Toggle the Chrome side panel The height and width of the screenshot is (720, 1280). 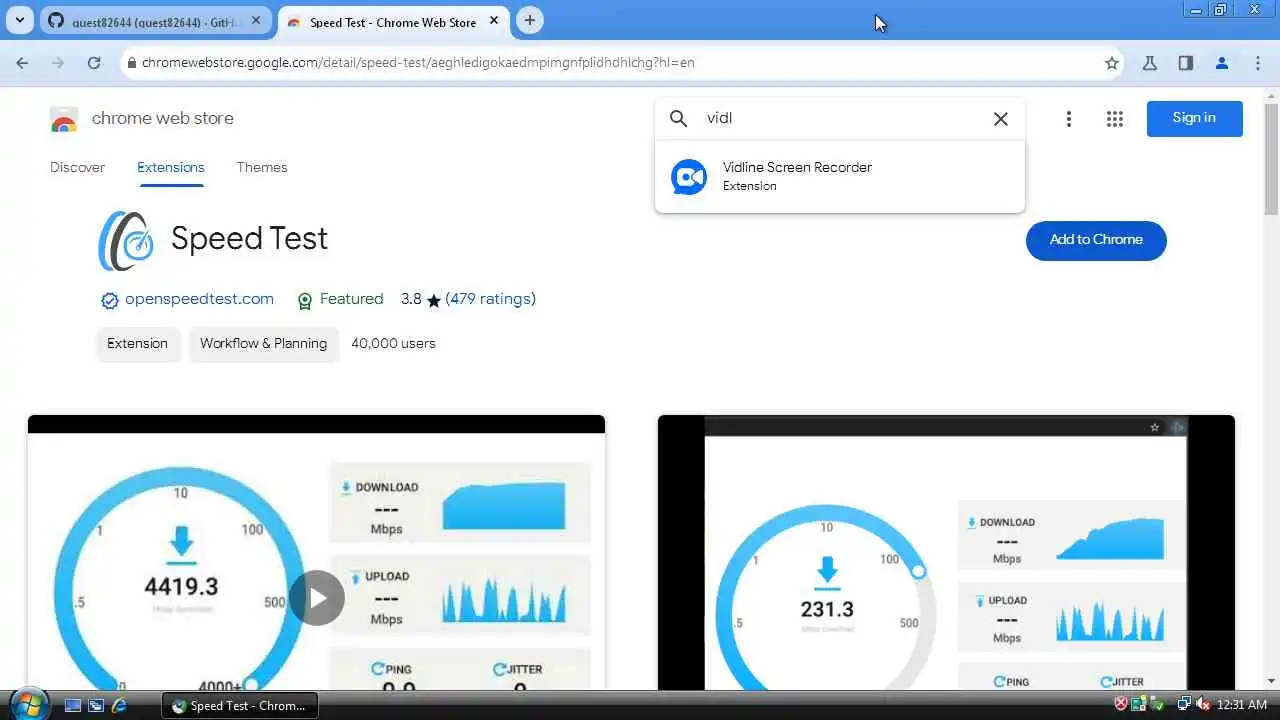(1185, 63)
